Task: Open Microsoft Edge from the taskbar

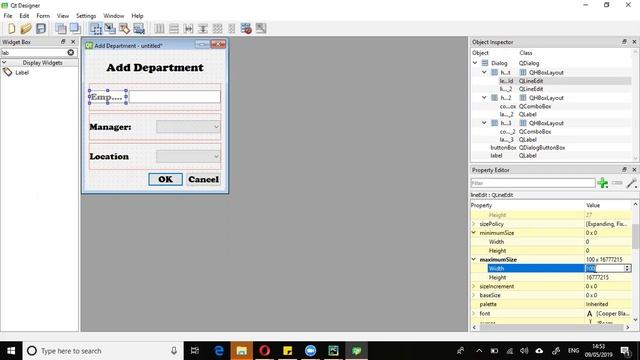Action: point(219,351)
